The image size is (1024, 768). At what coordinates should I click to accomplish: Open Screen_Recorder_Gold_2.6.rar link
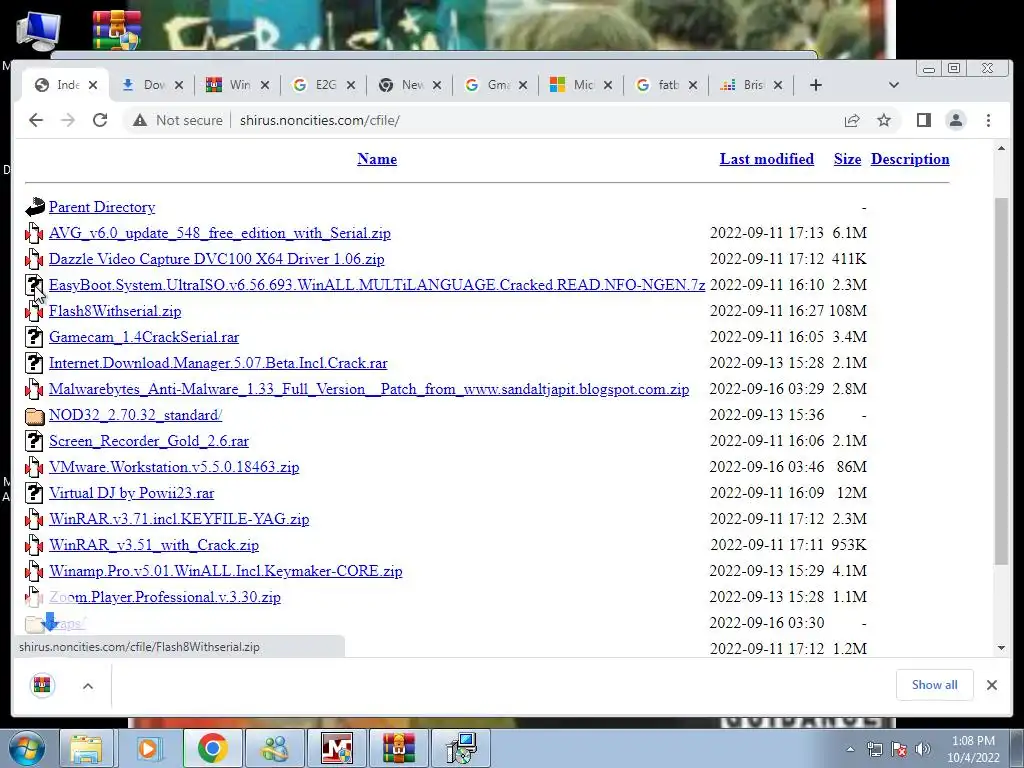click(149, 441)
